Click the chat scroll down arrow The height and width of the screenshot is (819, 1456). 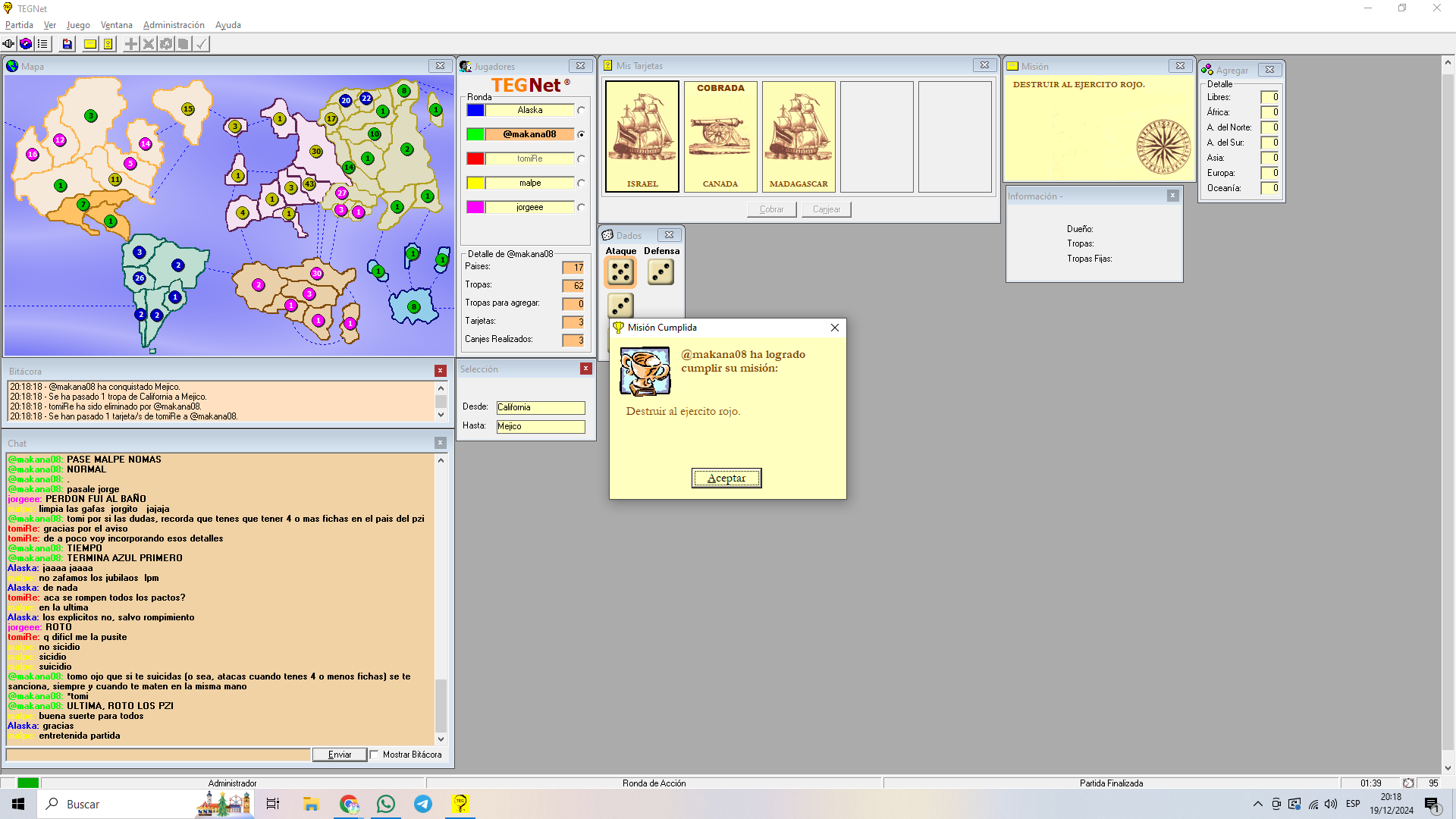pos(441,739)
